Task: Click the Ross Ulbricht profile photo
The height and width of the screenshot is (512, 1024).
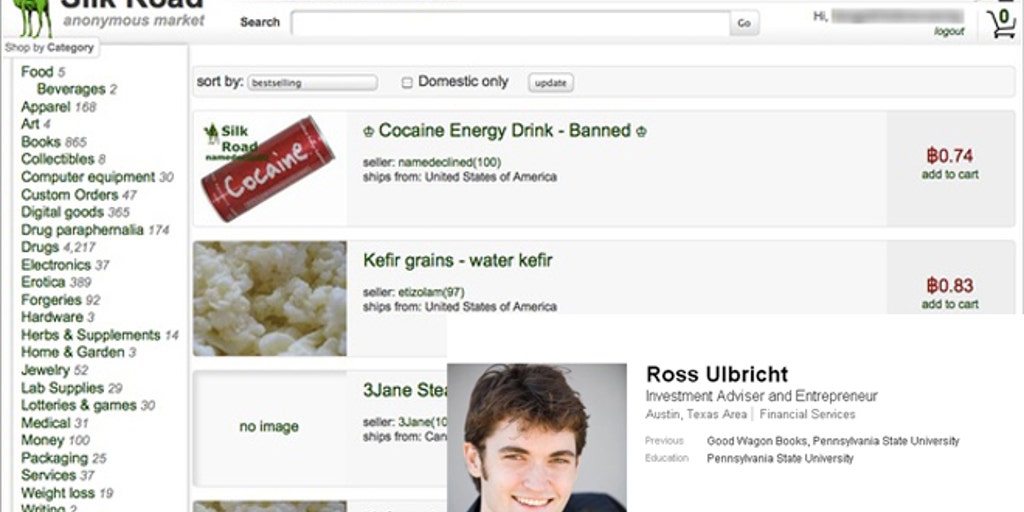Action: click(537, 438)
